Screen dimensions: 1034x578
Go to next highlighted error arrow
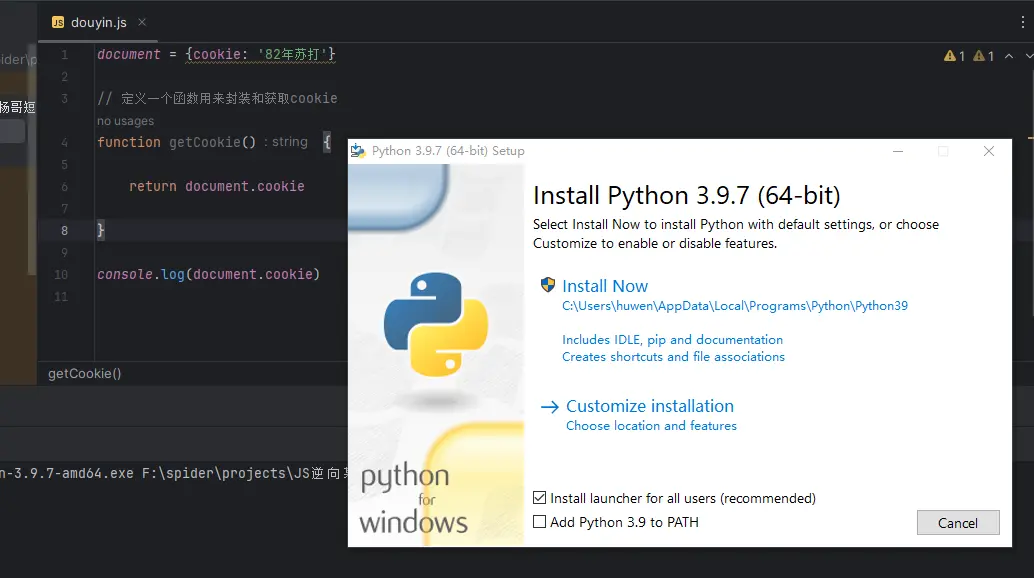(x=1029, y=56)
